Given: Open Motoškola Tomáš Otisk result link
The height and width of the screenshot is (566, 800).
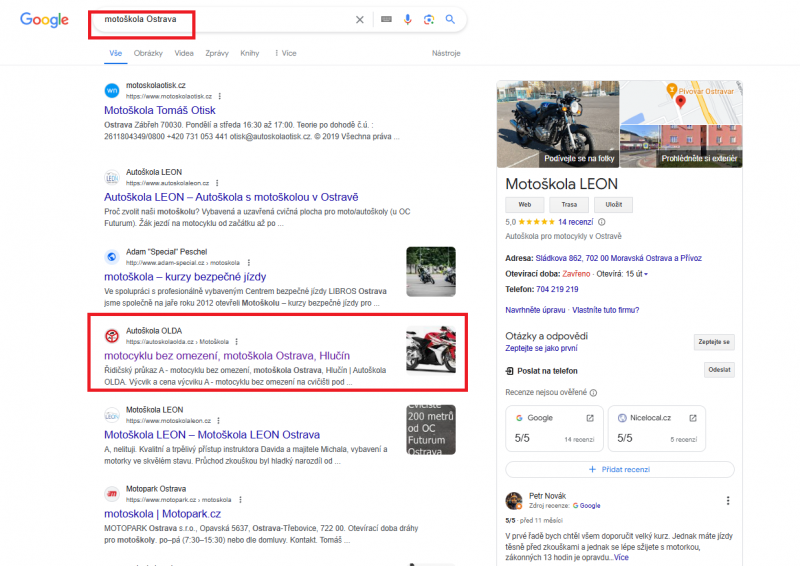Looking at the screenshot, I should [x=160, y=110].
